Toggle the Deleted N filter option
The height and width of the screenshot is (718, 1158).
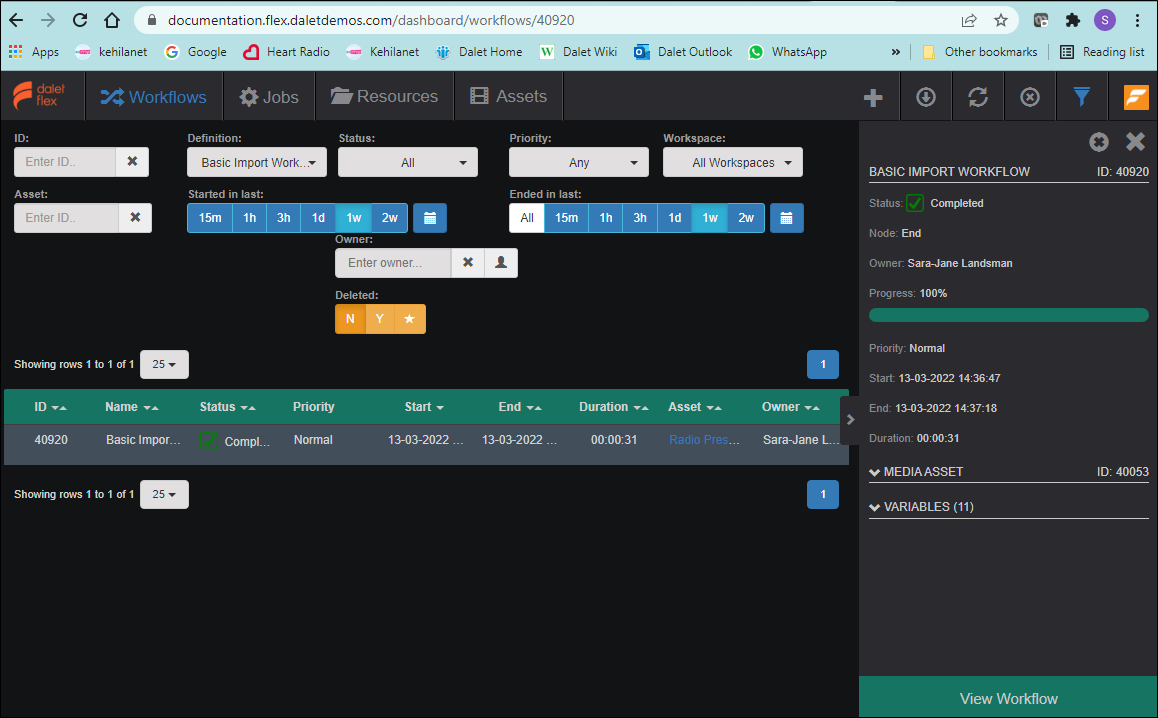[350, 319]
